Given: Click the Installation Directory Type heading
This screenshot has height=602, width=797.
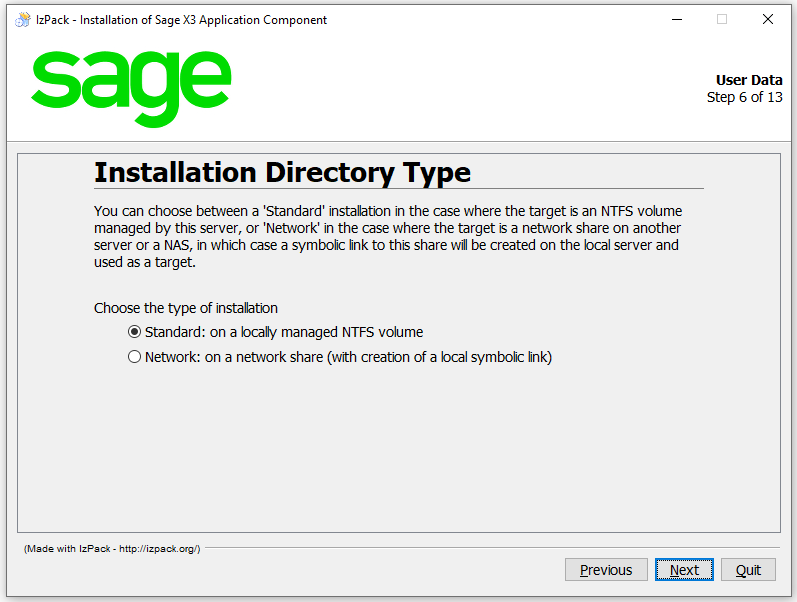Looking at the screenshot, I should 282,173.
